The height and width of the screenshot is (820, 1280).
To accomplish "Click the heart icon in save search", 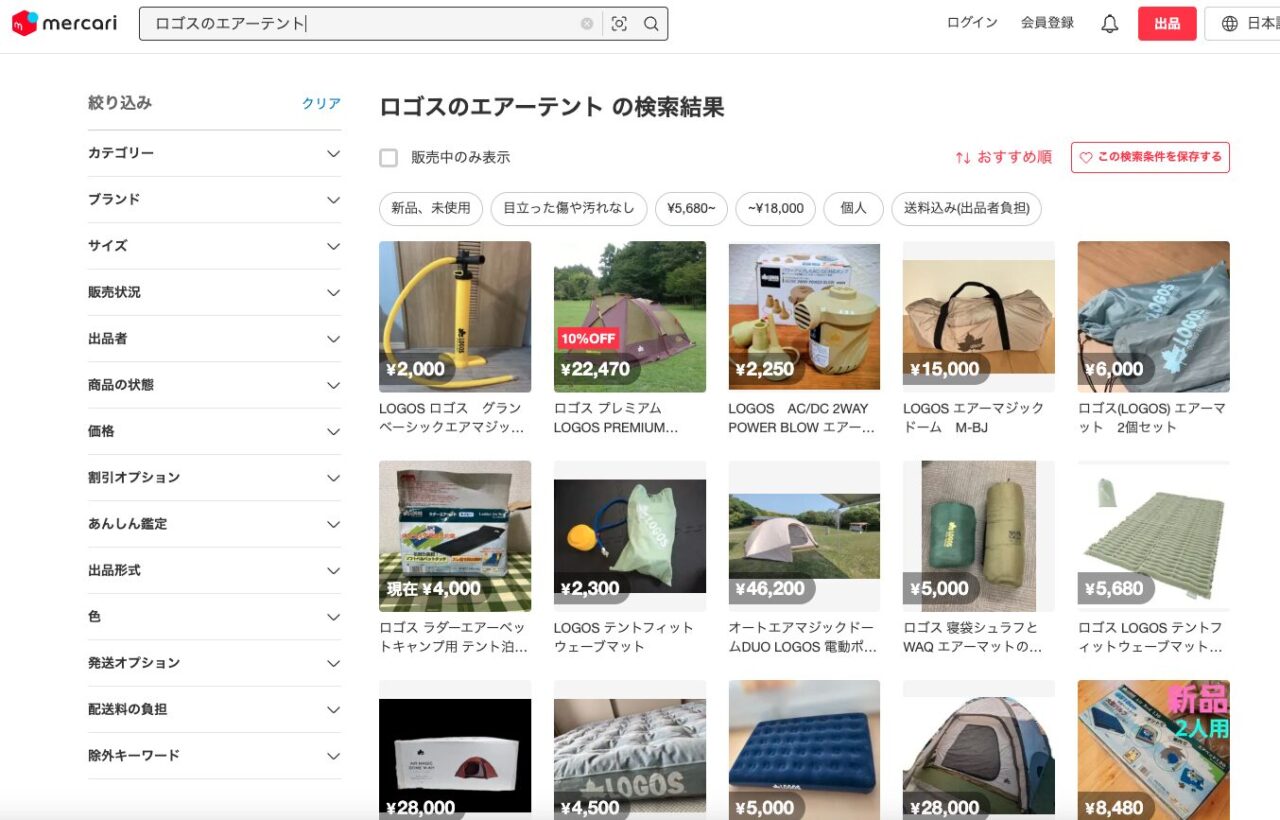I will [x=1086, y=157].
